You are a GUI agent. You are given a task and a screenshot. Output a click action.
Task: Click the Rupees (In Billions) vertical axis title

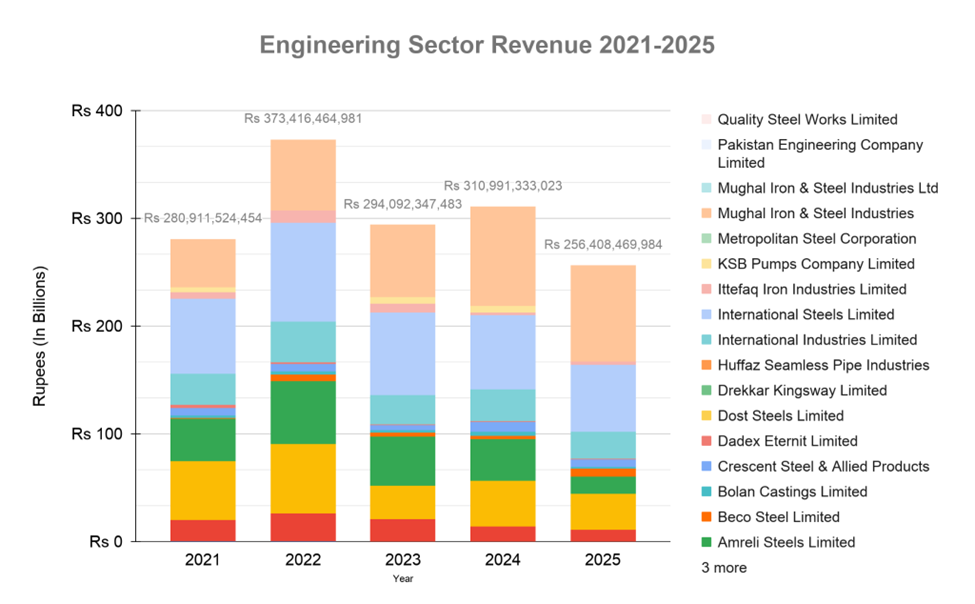(x=41, y=336)
